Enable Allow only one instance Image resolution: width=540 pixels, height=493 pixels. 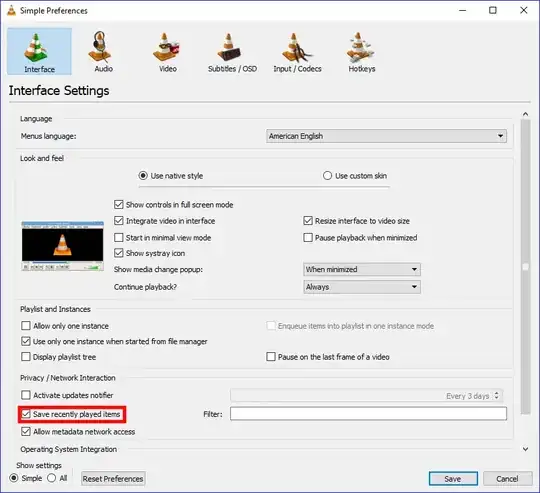click(26, 326)
